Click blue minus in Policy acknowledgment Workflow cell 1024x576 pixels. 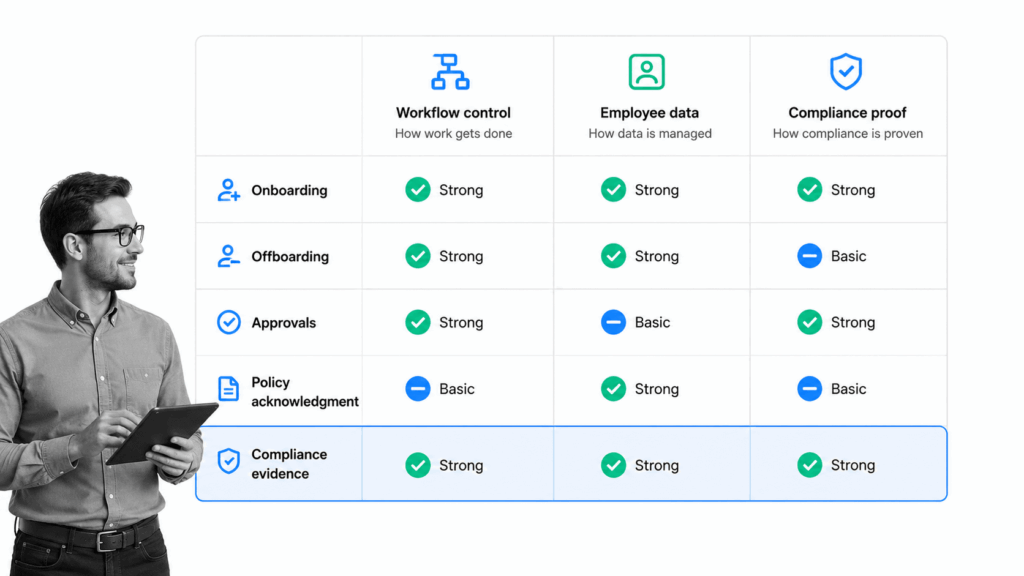tap(418, 389)
